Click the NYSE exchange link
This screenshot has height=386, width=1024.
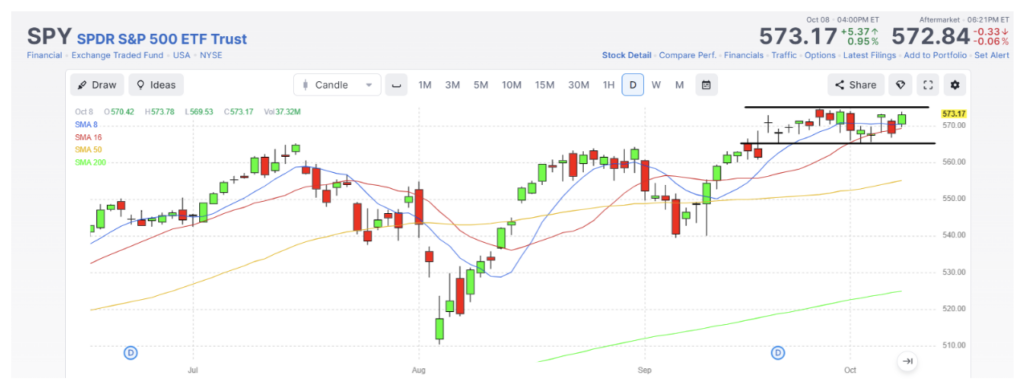point(211,56)
